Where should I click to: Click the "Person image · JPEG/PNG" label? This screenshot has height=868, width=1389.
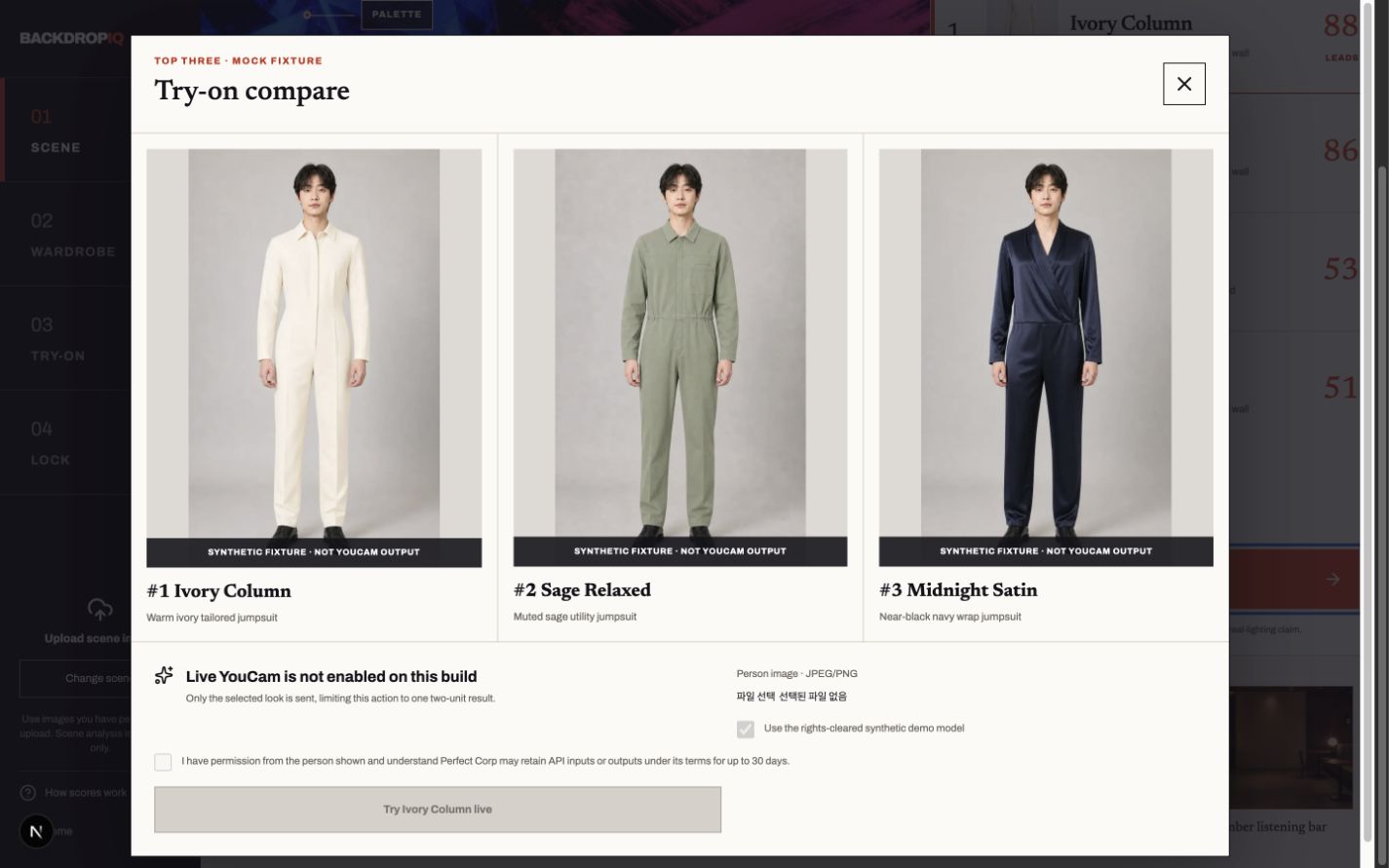[797, 674]
